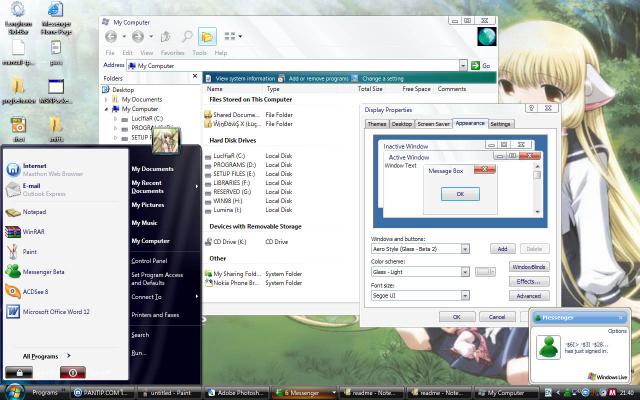
Task: Expand My Recent Documents submenu arrow
Action: (197, 187)
